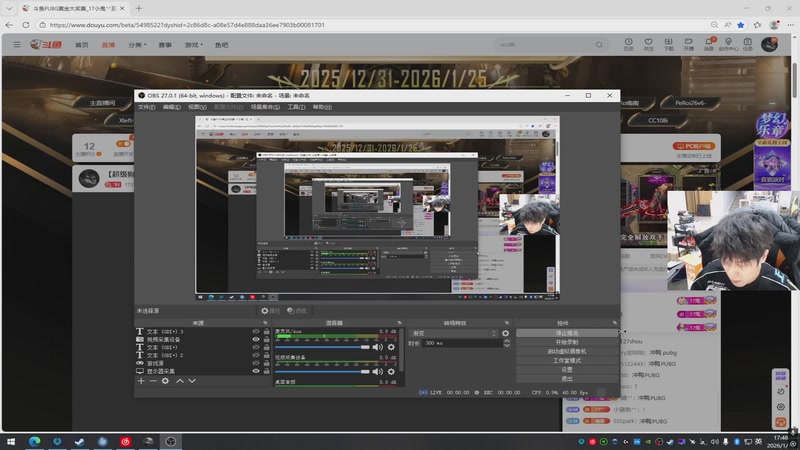Viewport: 800px width, 450px height.
Task: Open OBS 场景集合(S) menu
Action: coord(265,107)
